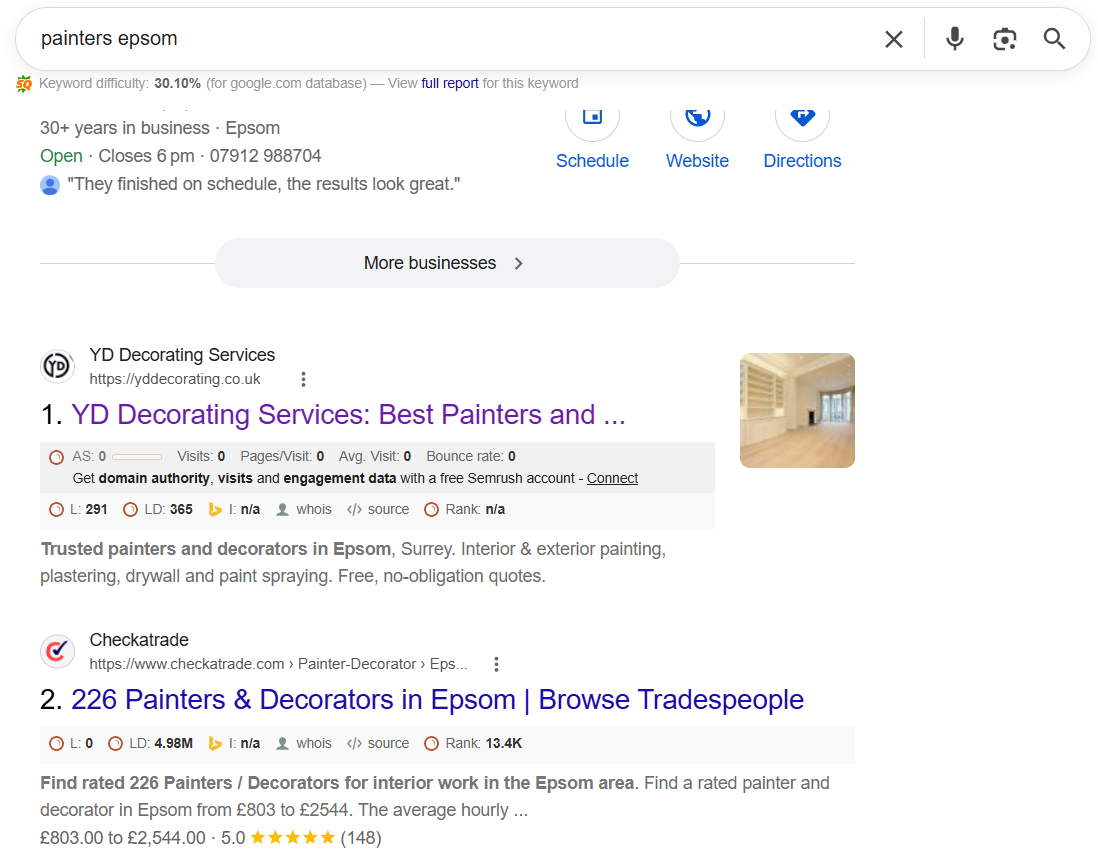Open search by image camera icon
Screen dimensions: 1098x867
pyautogui.click(x=1005, y=39)
